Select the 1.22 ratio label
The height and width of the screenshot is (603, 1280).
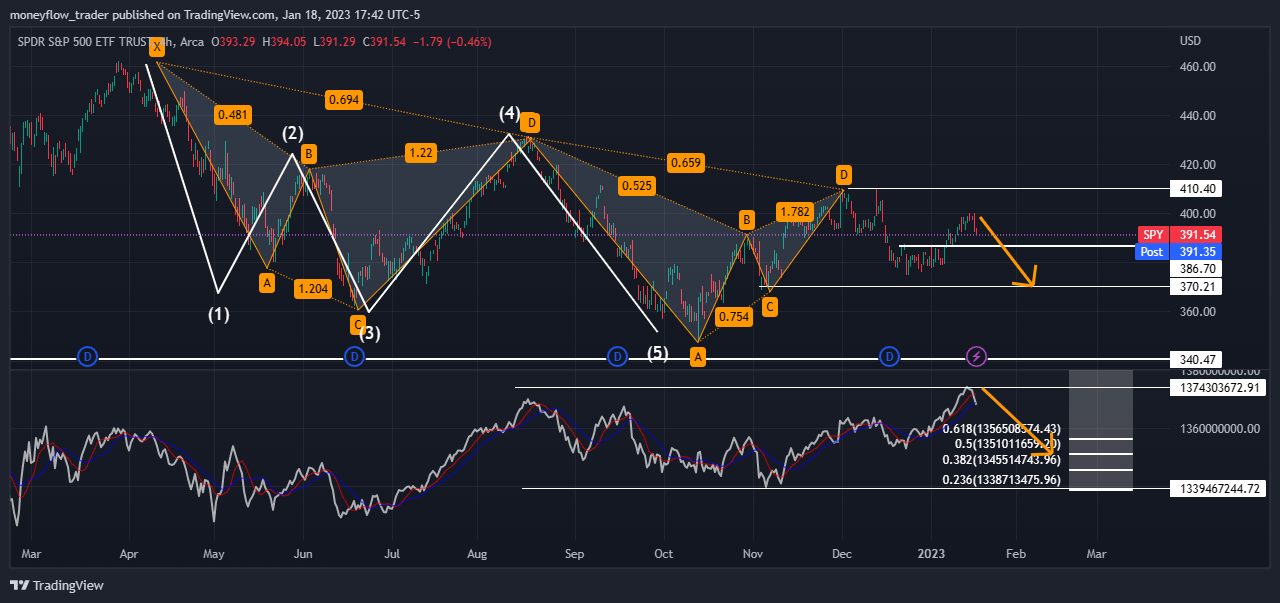pos(420,153)
